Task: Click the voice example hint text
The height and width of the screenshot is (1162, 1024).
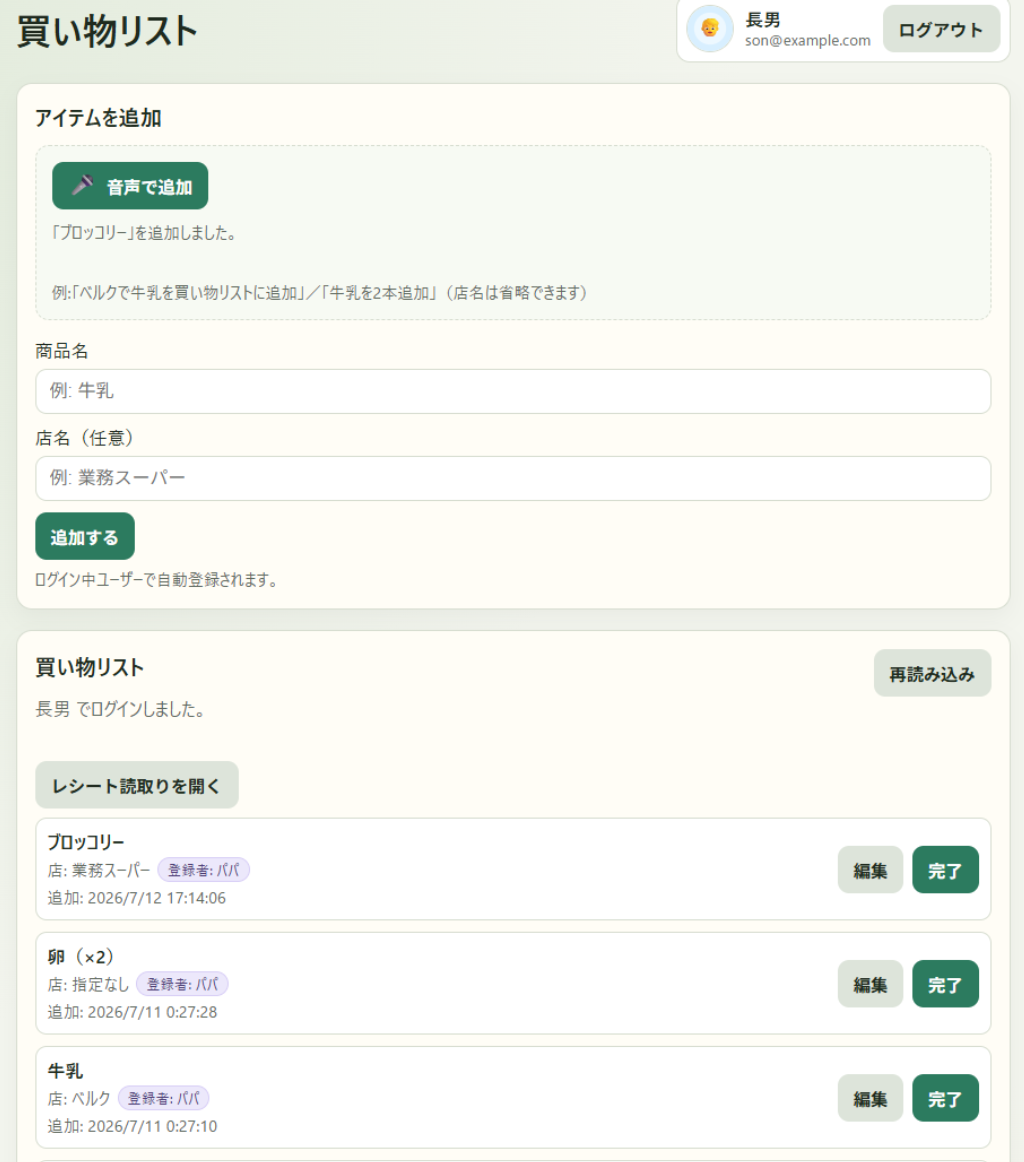Action: pyautogui.click(x=319, y=293)
